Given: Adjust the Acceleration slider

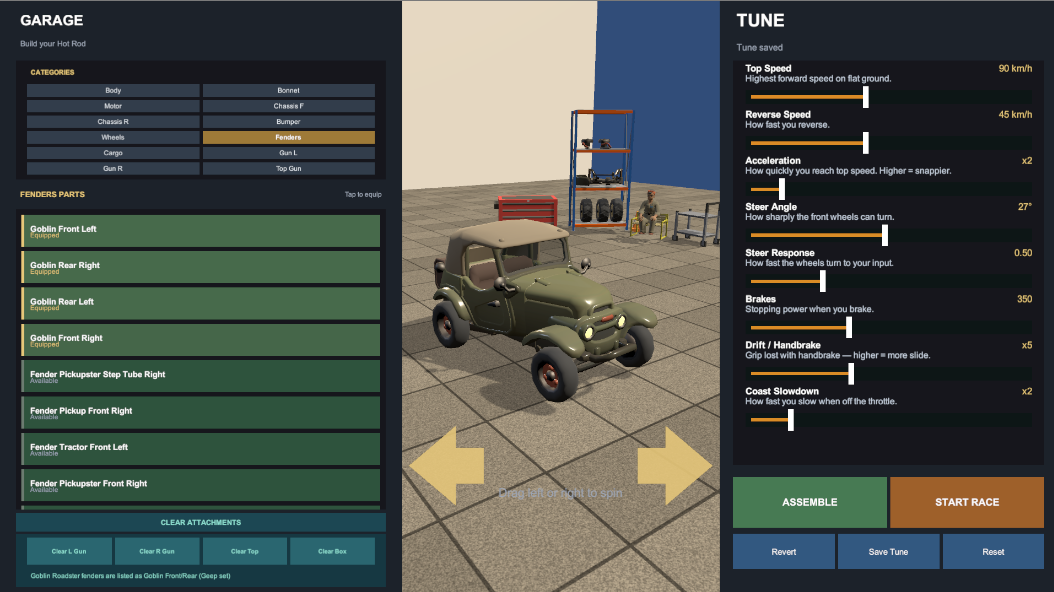Looking at the screenshot, I should pos(891,189).
